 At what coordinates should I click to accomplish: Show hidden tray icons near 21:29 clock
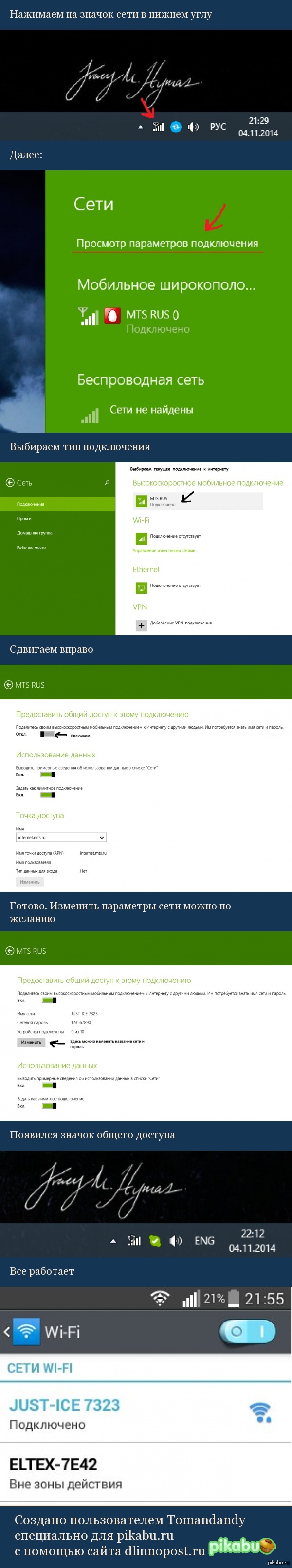point(141,127)
